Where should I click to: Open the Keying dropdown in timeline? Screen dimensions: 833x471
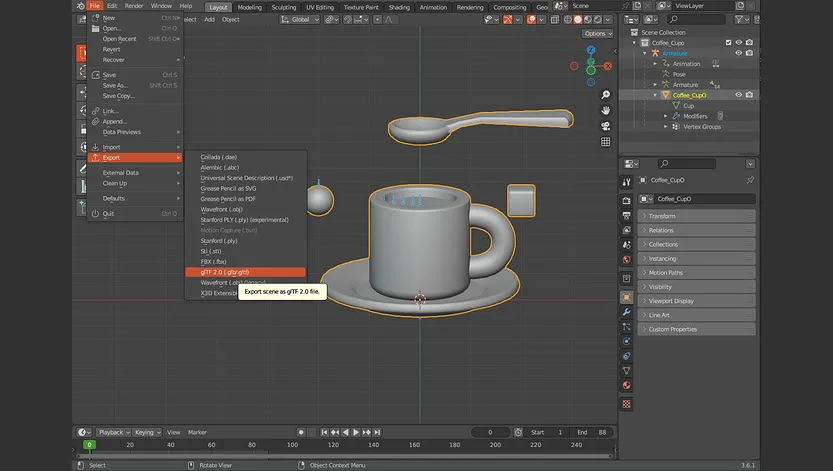pyautogui.click(x=147, y=432)
